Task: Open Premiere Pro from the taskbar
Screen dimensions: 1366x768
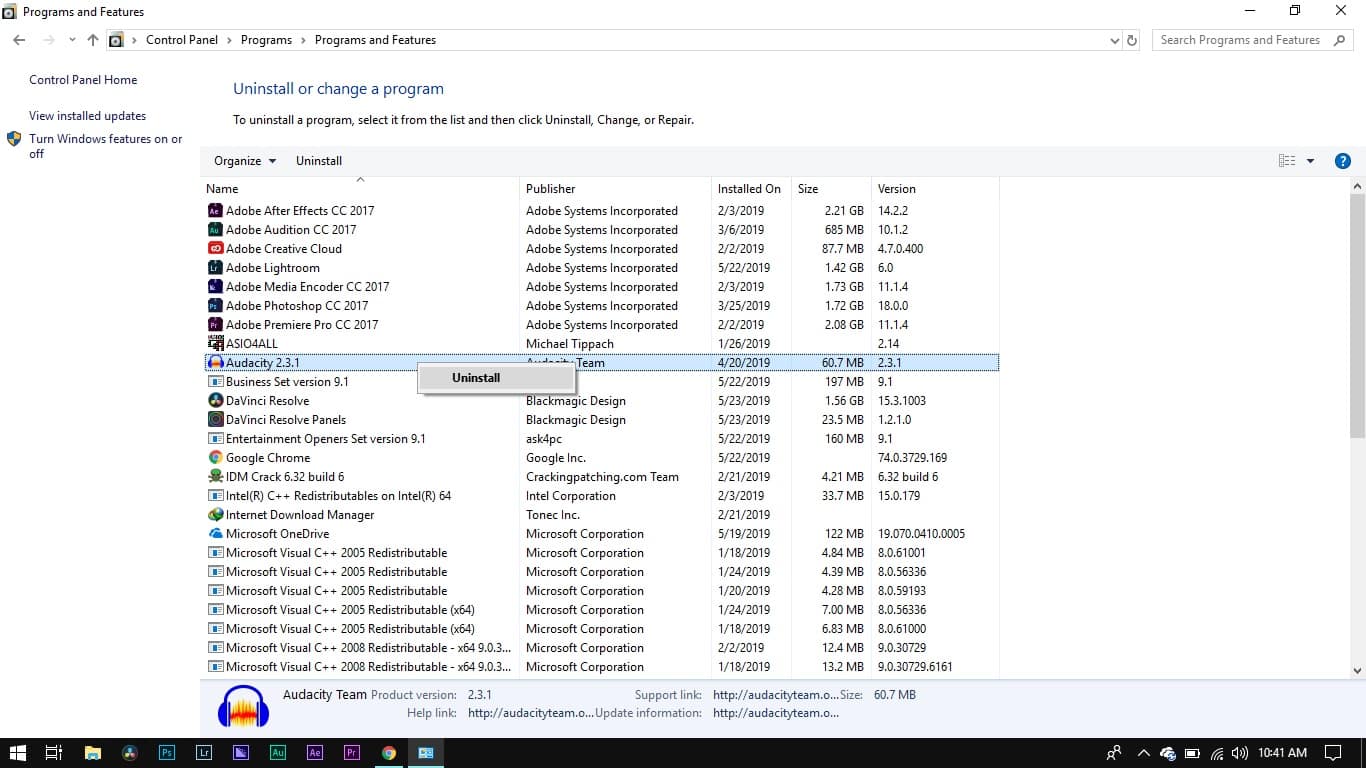Action: pos(352,753)
